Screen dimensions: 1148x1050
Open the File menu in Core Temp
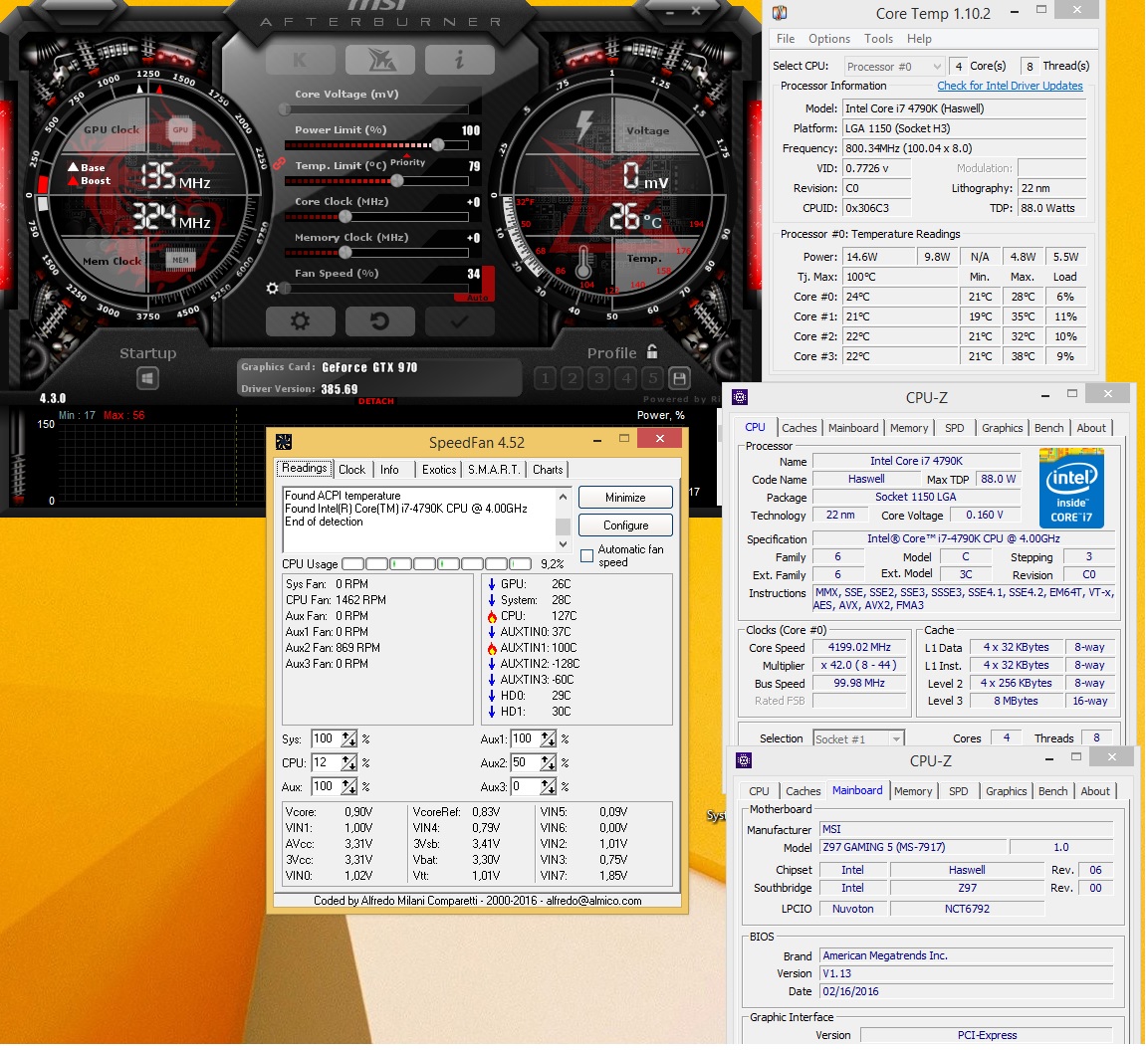pyautogui.click(x=786, y=39)
